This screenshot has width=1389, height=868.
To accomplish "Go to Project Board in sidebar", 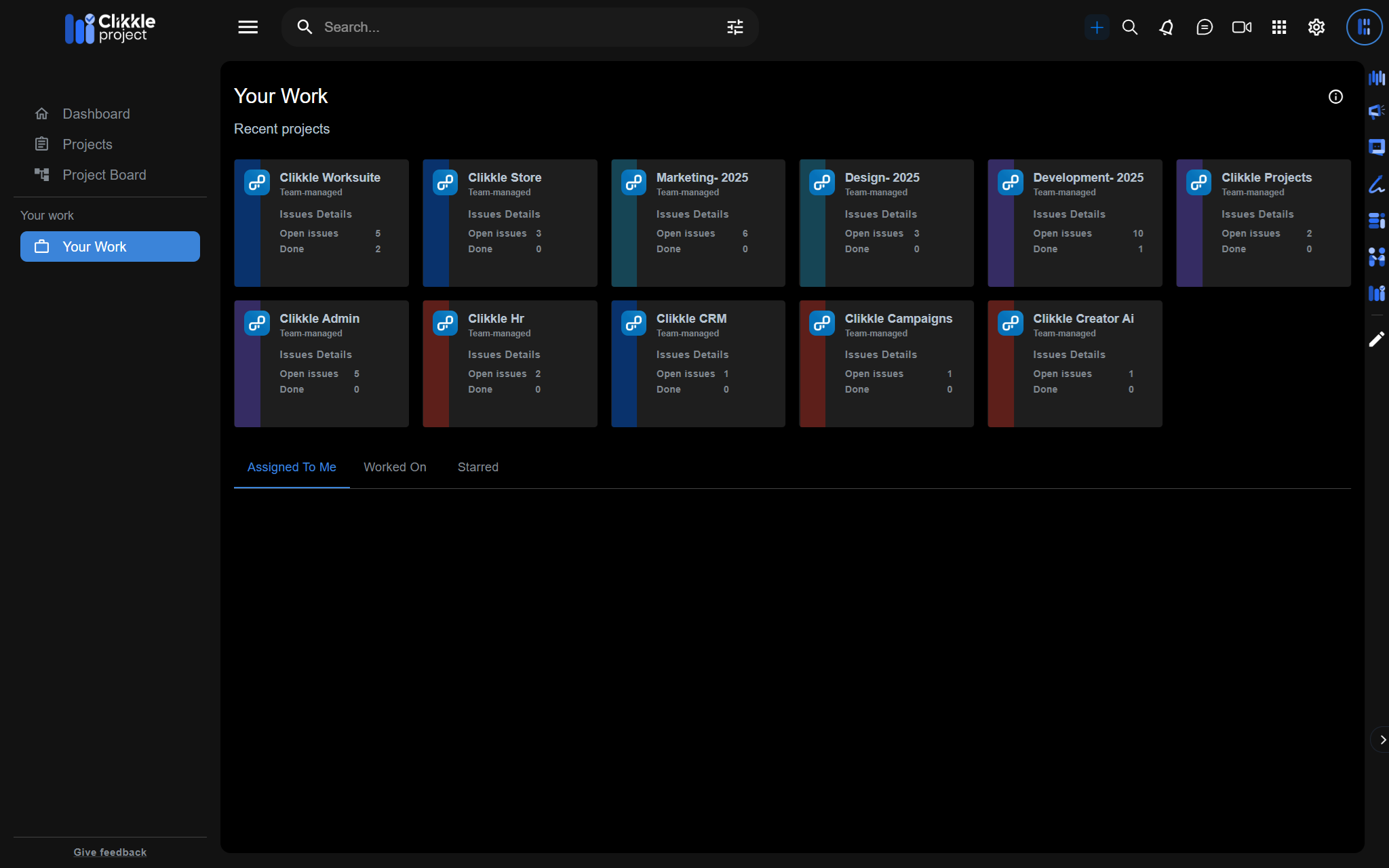I will 104,175.
